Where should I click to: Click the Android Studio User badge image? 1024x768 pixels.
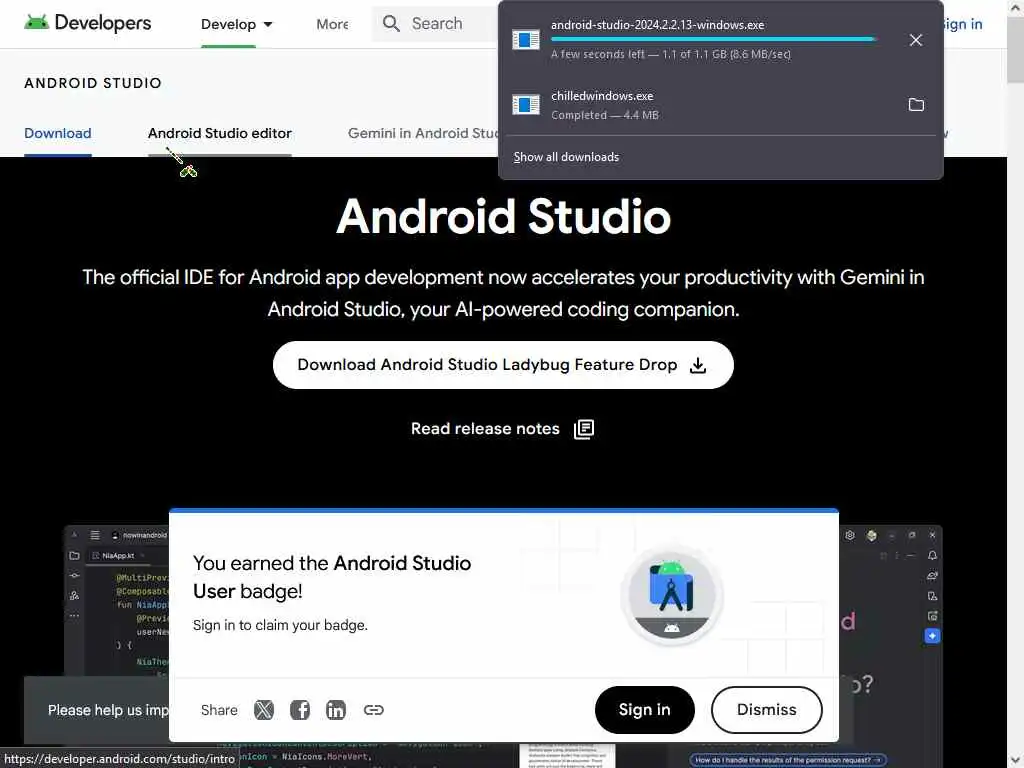click(672, 596)
